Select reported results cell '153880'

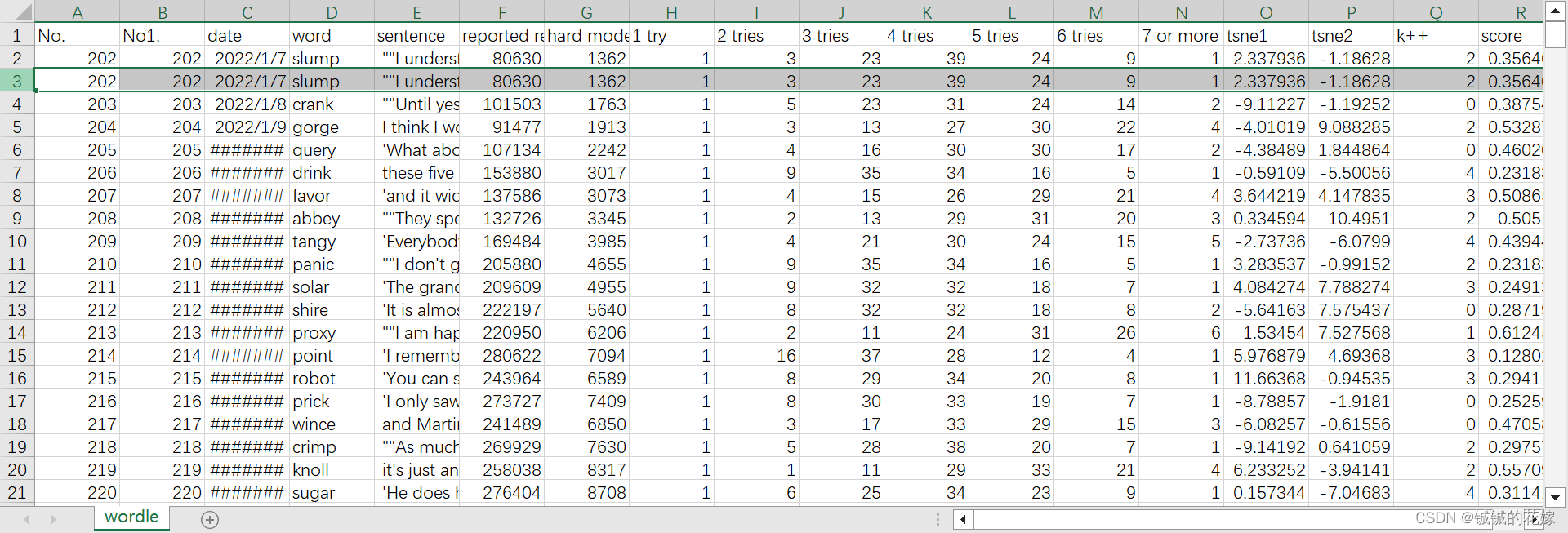pyautogui.click(x=502, y=172)
